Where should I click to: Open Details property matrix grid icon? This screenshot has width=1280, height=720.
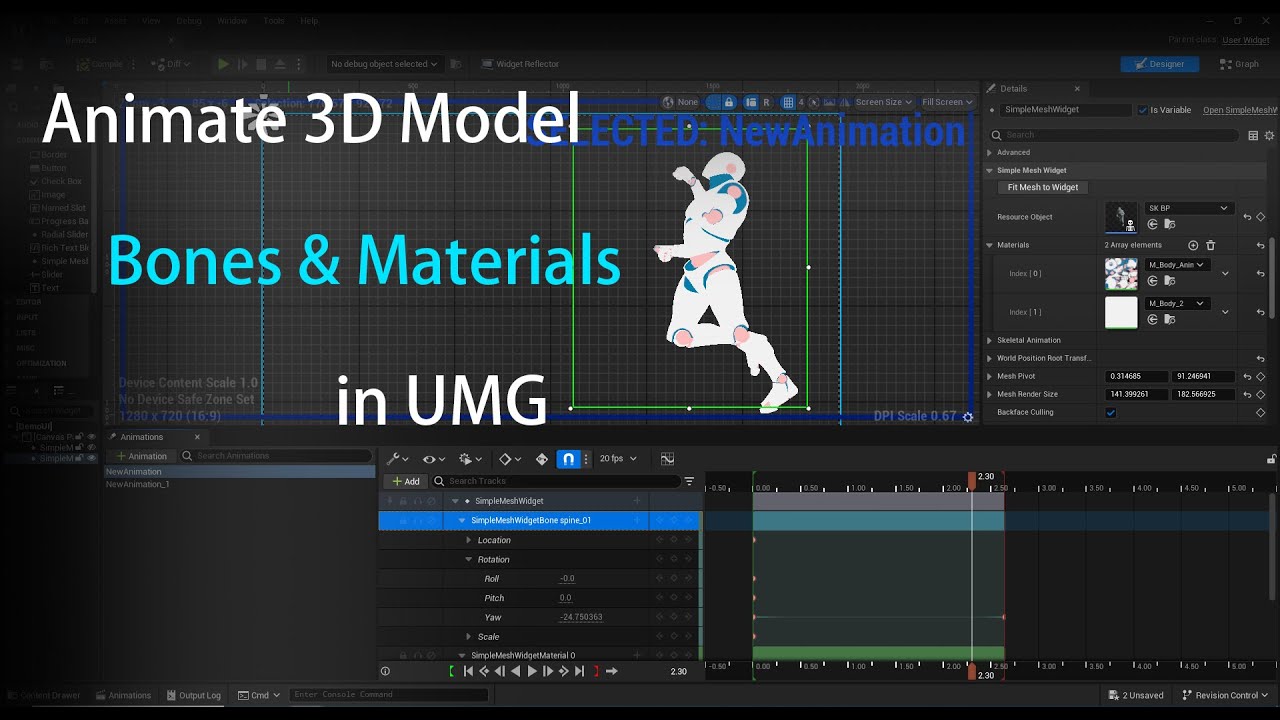click(x=1254, y=135)
